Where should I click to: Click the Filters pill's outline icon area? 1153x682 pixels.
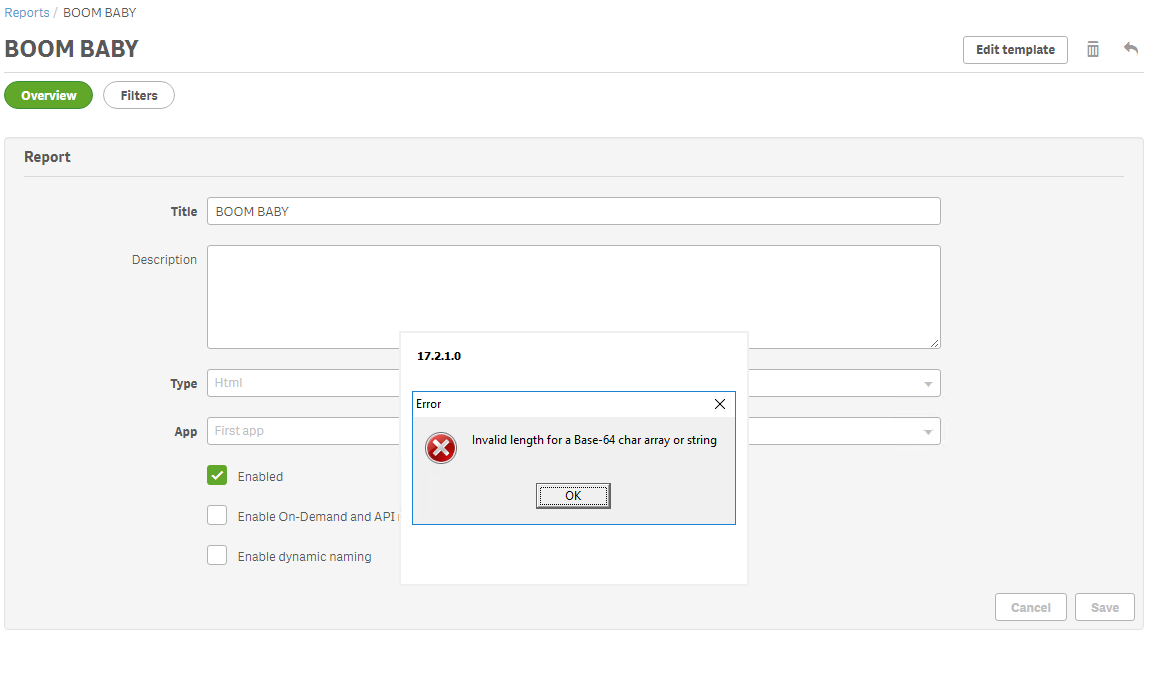pyautogui.click(x=138, y=95)
